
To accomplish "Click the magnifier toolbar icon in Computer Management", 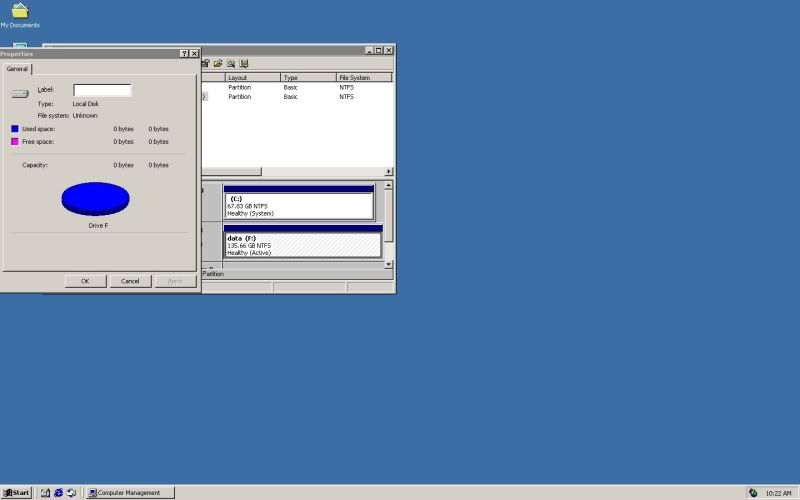I will point(231,64).
